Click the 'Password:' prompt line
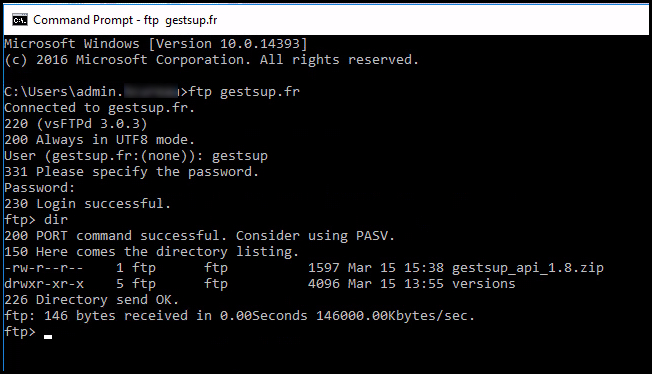Image resolution: width=652 pixels, height=374 pixels. pos(40,188)
